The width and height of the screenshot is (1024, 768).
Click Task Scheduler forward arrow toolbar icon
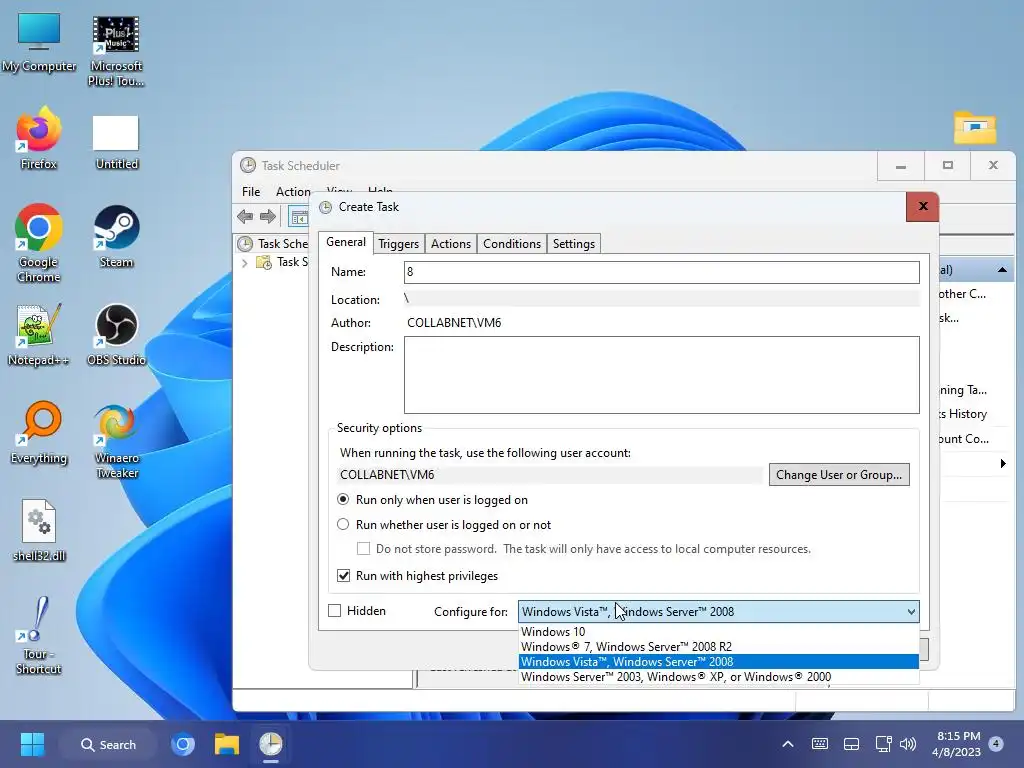pyautogui.click(x=268, y=217)
